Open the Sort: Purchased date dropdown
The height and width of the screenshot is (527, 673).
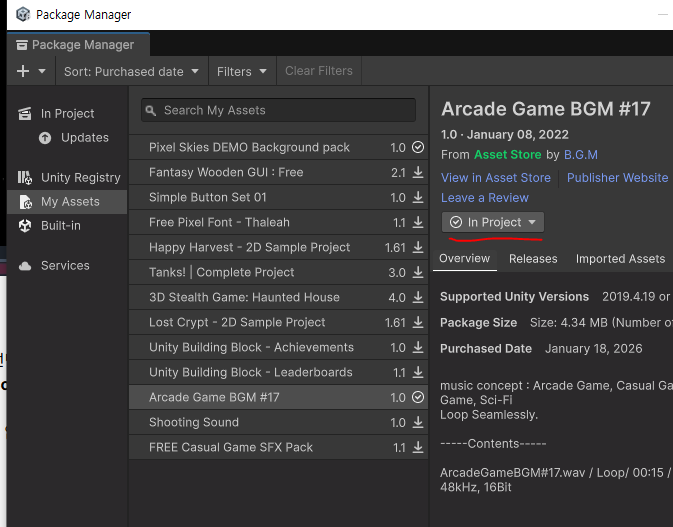(x=131, y=71)
